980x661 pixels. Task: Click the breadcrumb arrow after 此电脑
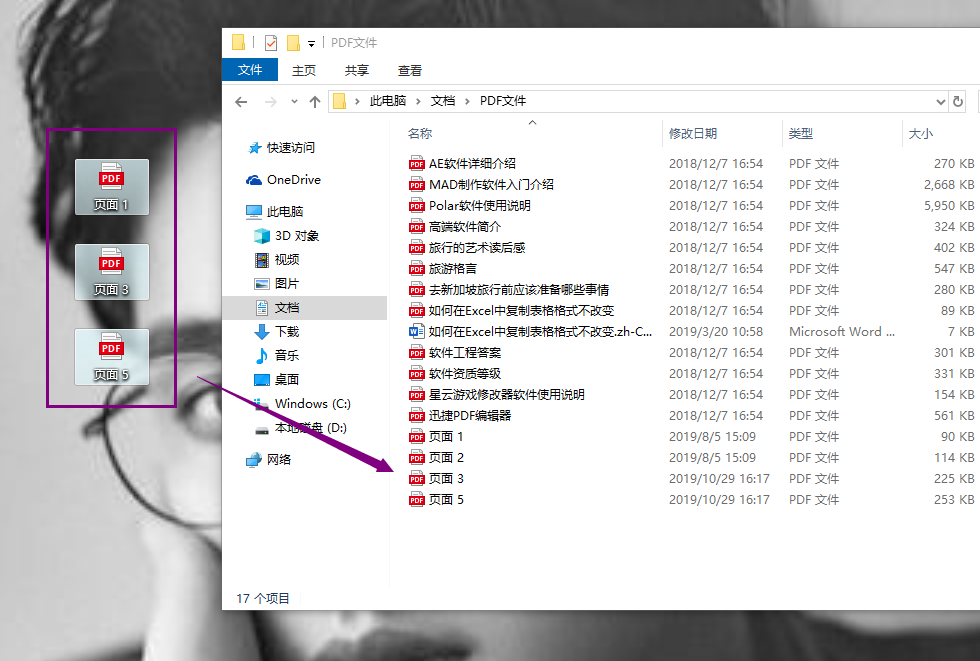pos(418,101)
